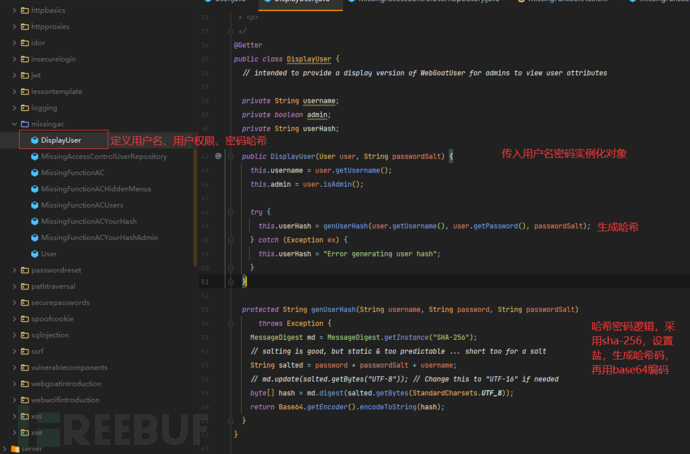Fold the DisplayUser constructor on line 42

(232, 157)
